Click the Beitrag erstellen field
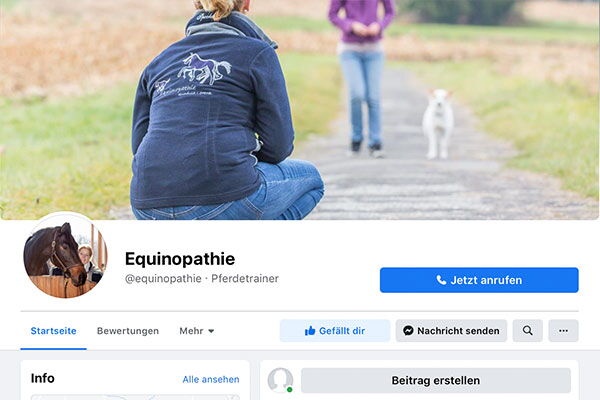Viewport: 600px width, 400px height. click(436, 380)
